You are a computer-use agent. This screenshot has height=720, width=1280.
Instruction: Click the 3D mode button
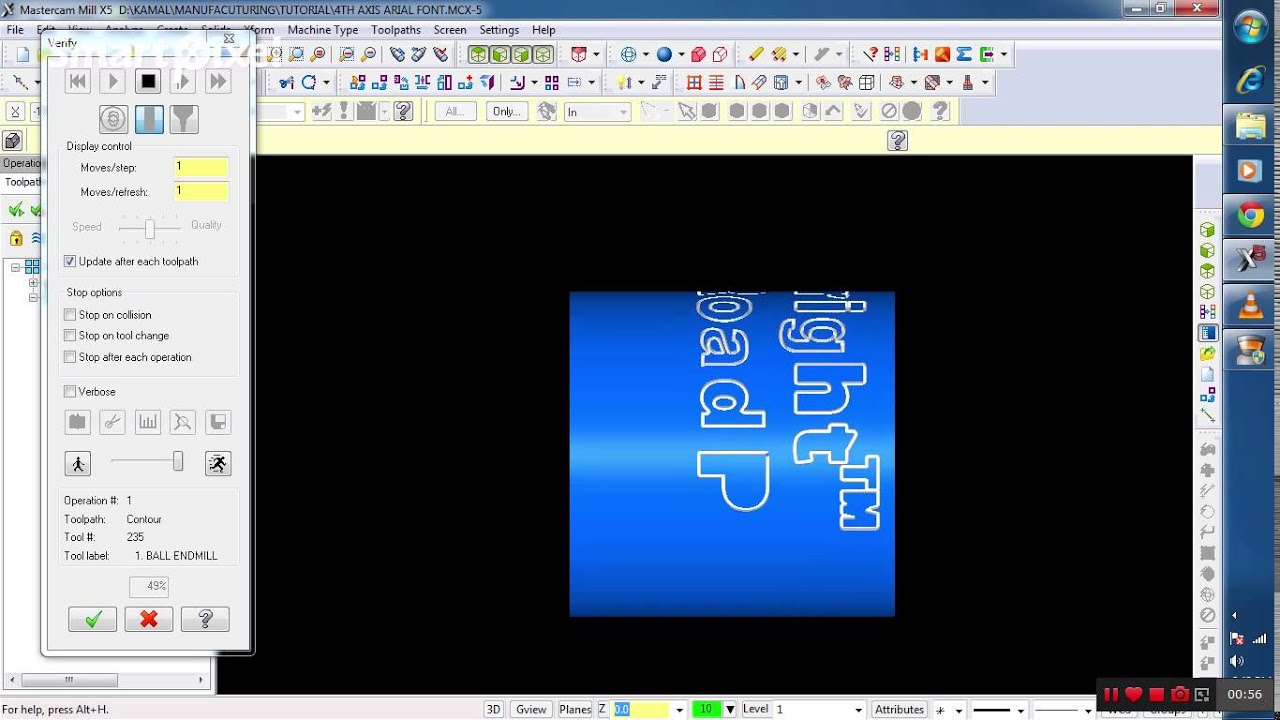(493, 709)
